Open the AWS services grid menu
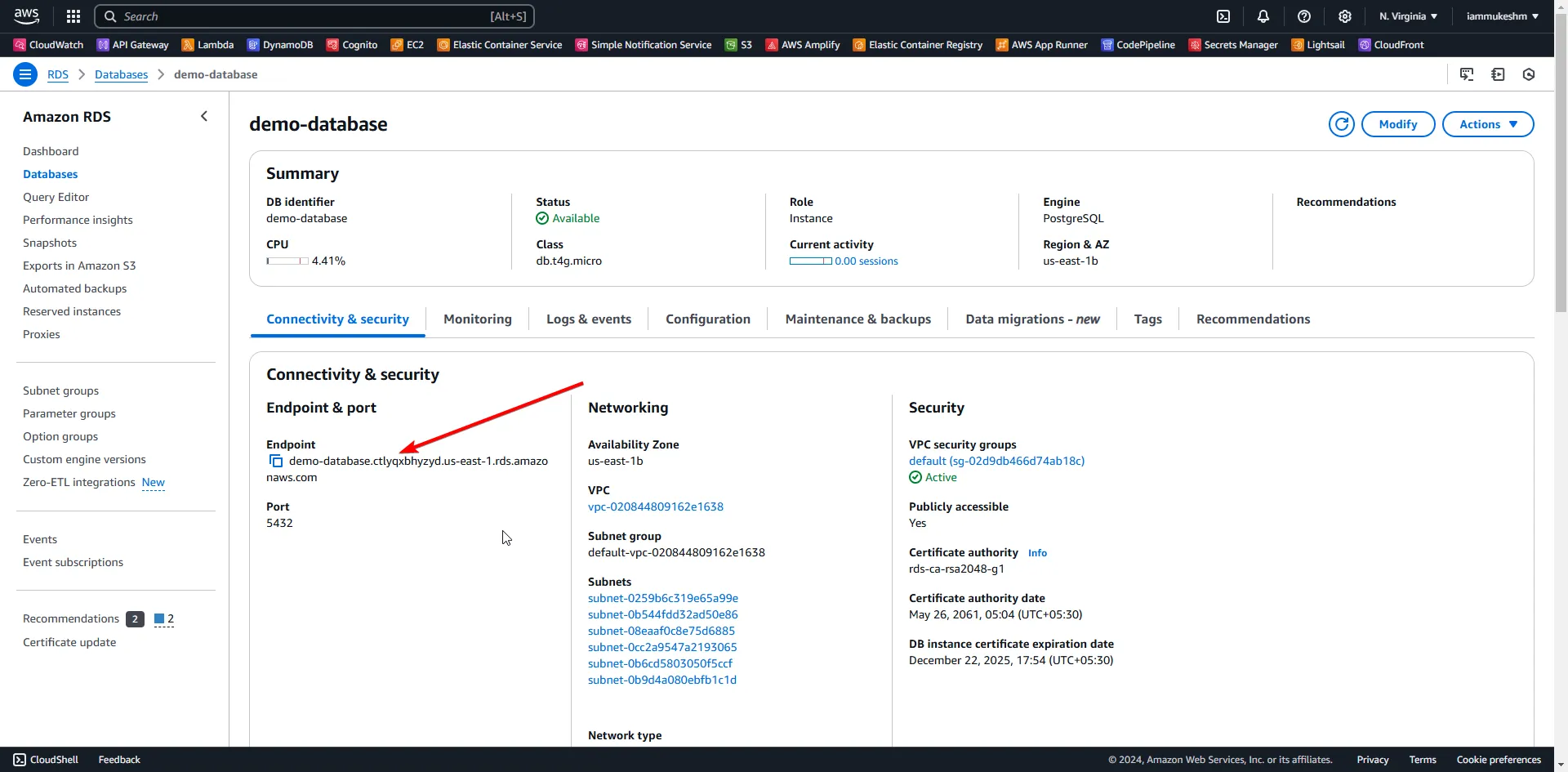The width and height of the screenshot is (1568, 772). (73, 16)
